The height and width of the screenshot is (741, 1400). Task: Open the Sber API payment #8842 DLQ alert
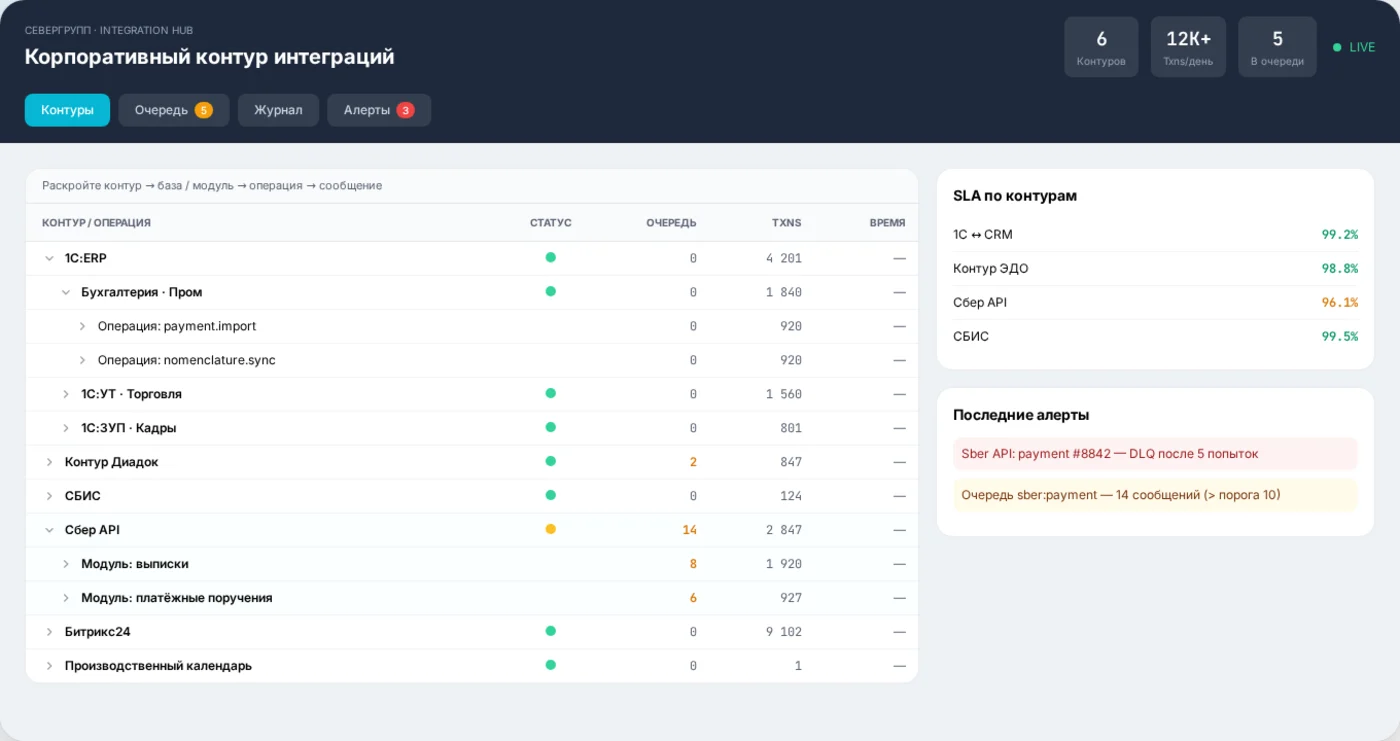[1155, 454]
